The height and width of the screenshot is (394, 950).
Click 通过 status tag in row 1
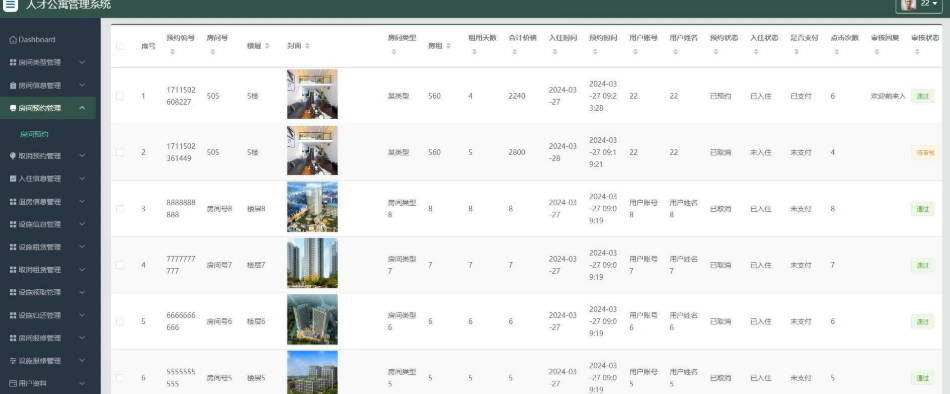click(x=922, y=96)
